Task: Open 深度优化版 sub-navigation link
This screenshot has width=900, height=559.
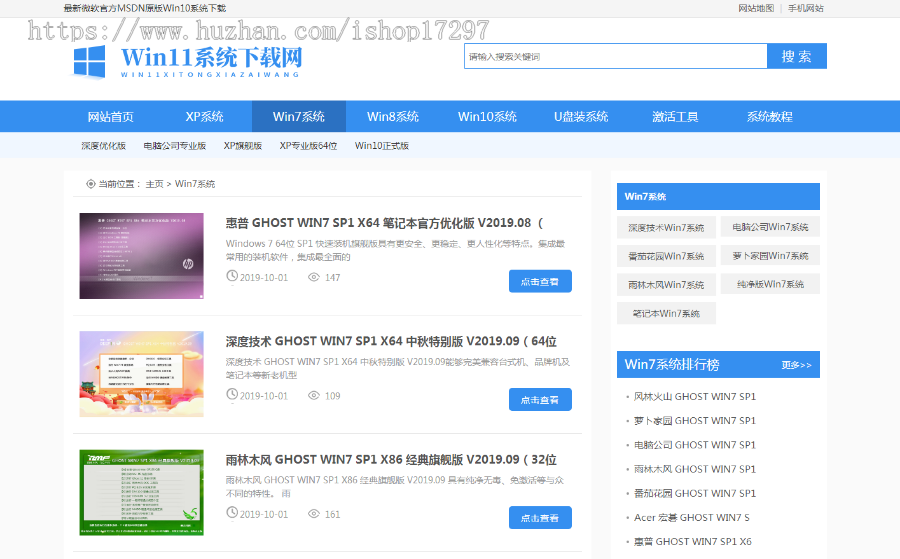Action: coord(103,146)
